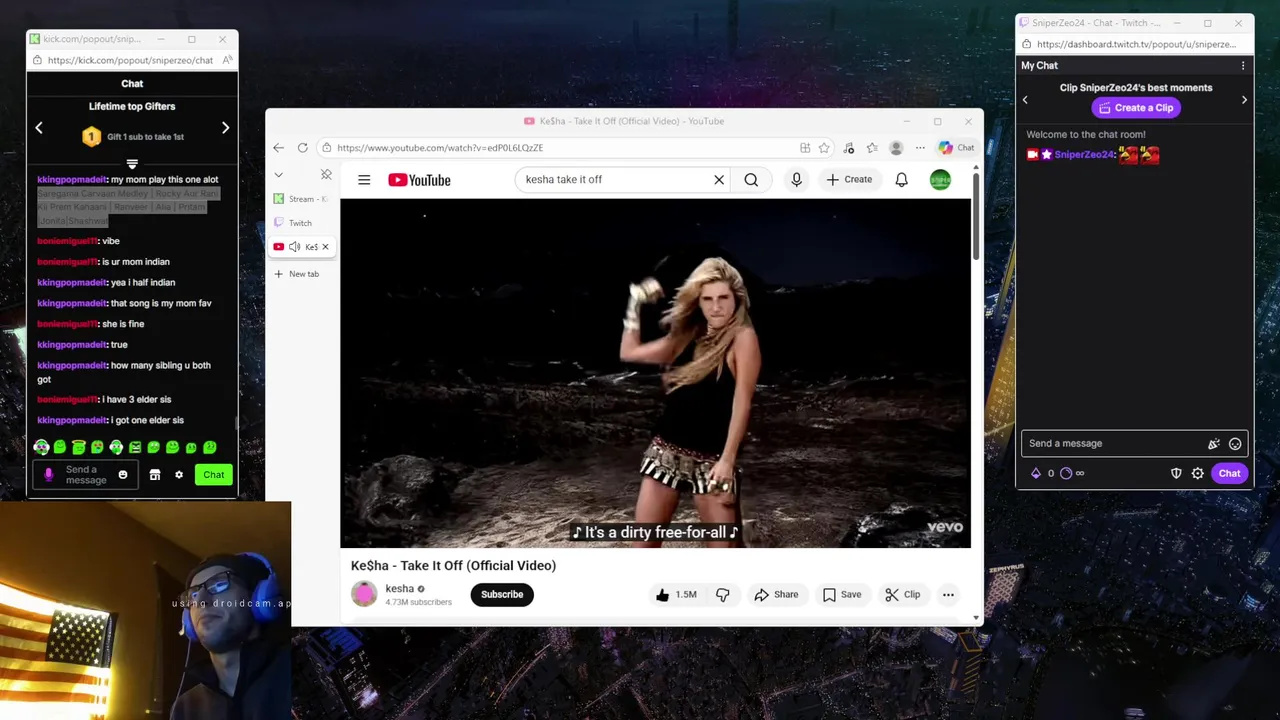Open Twitch chat shield mode icon
Image resolution: width=1280 pixels, height=720 pixels.
[1176, 474]
